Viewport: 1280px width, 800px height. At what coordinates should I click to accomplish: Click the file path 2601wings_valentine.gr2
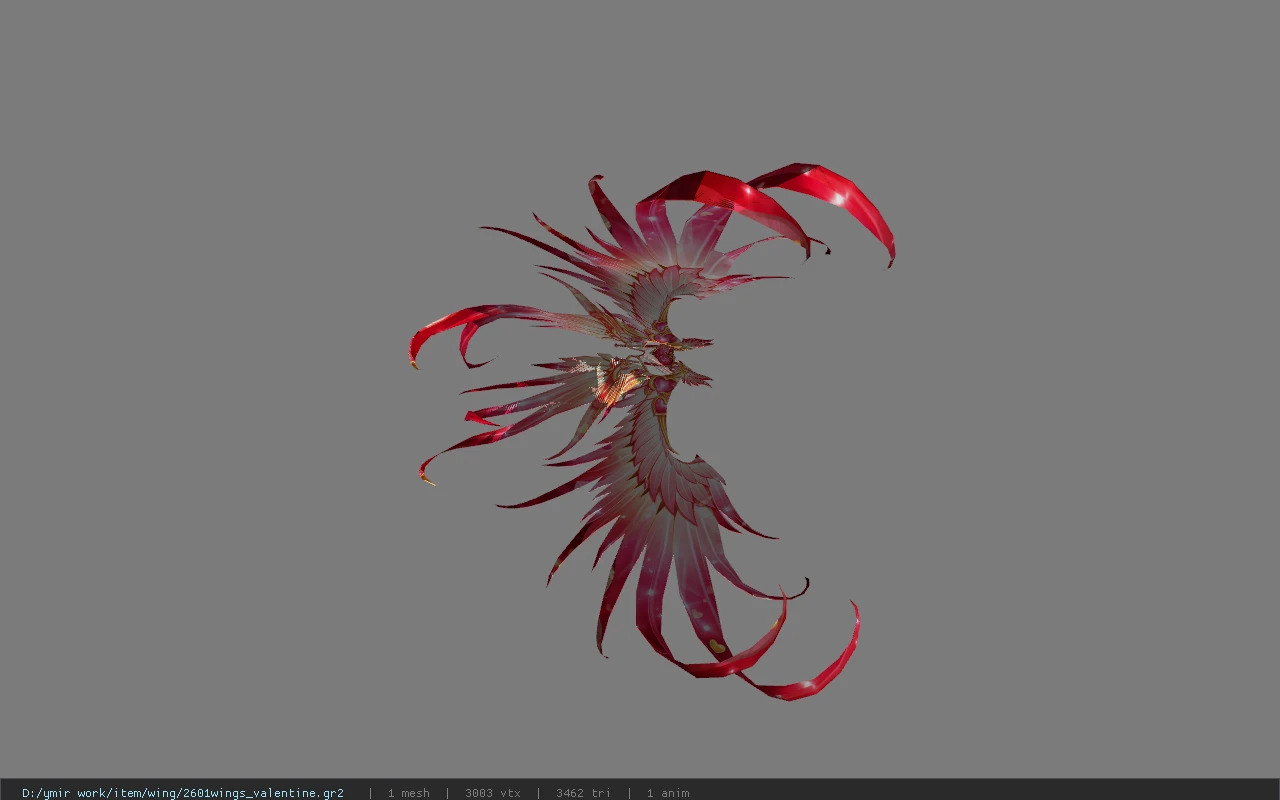pyautogui.click(x=183, y=793)
